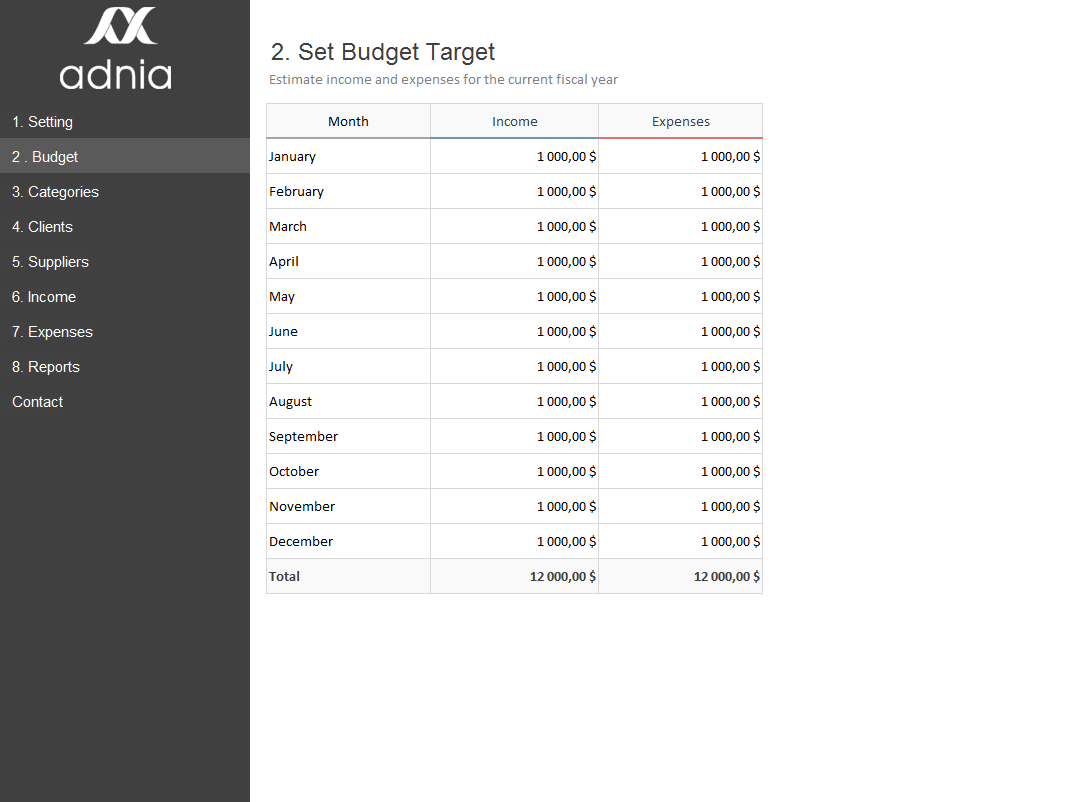The width and height of the screenshot is (1078, 802).
Task: Click the April row label
Action: (349, 262)
